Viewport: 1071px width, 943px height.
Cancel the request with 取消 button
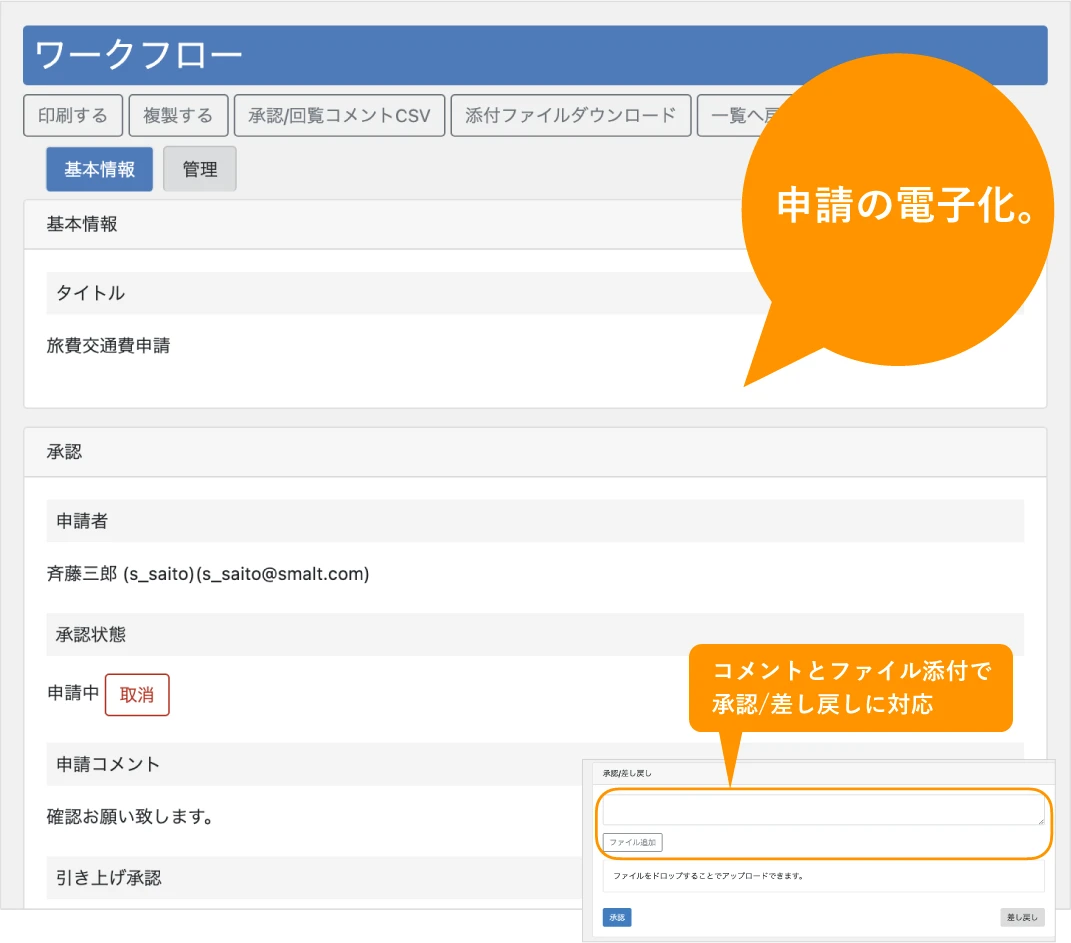(137, 695)
